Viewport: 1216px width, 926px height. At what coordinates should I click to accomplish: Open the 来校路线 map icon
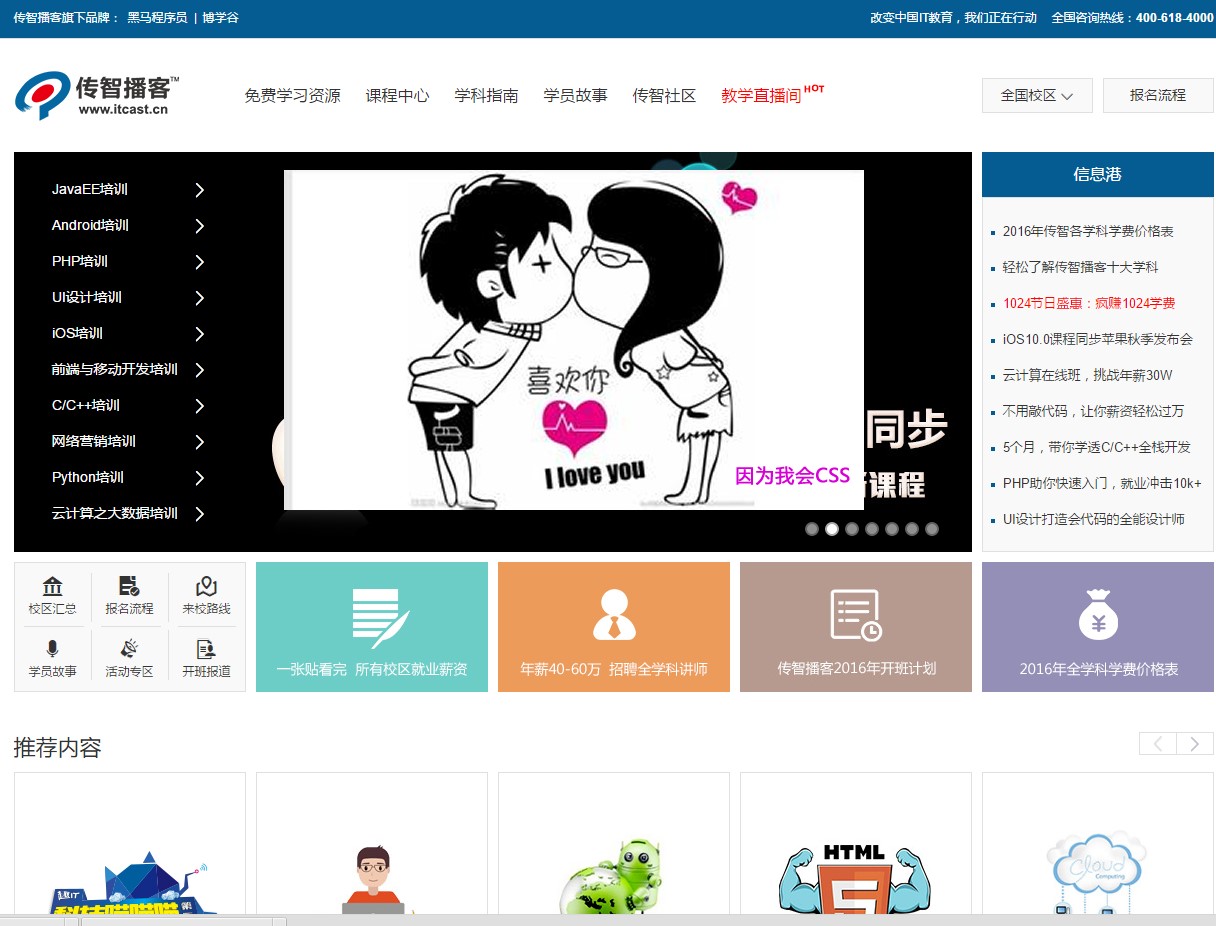click(206, 587)
